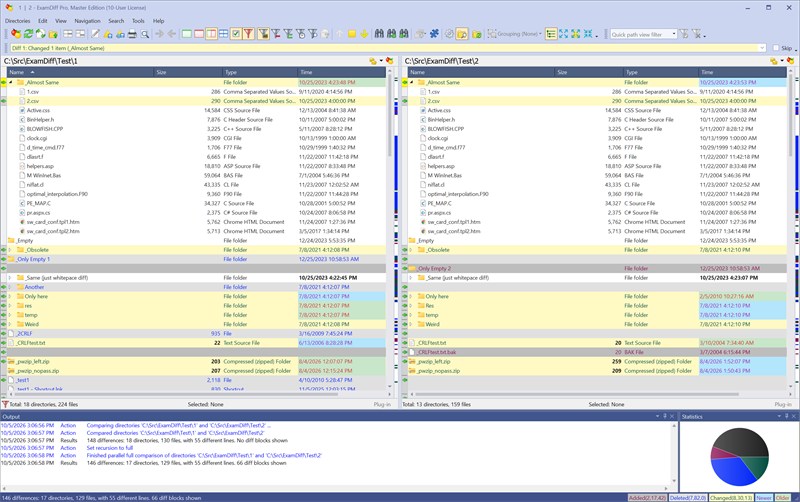Expand the Weird folder in left pane
Screen dimensions: 800x502
click(10, 324)
